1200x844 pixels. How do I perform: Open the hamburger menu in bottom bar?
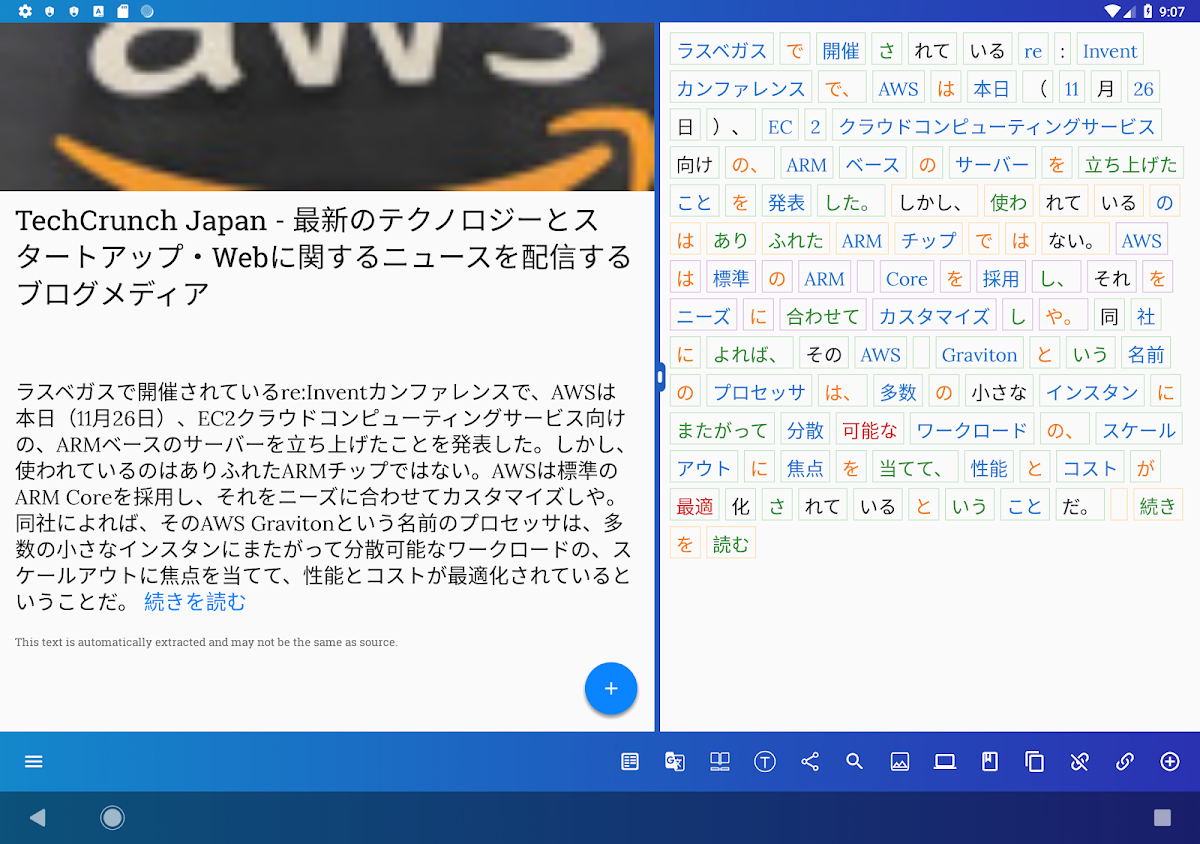point(34,762)
